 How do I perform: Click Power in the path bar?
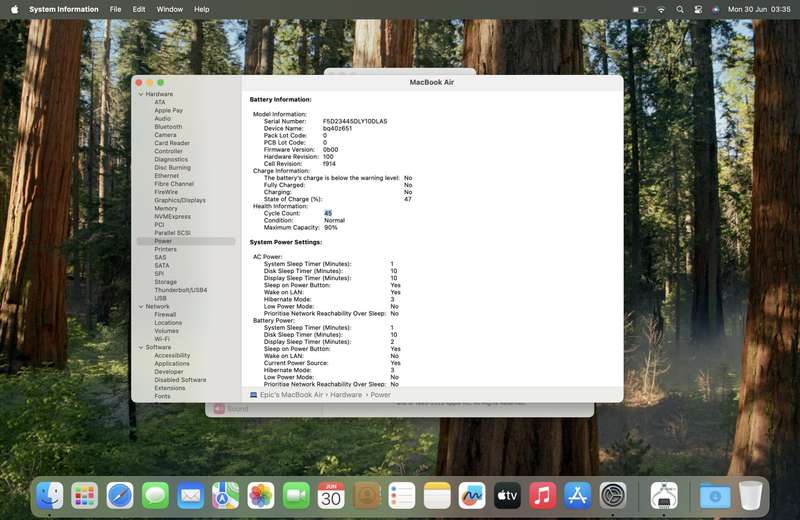tap(381, 395)
